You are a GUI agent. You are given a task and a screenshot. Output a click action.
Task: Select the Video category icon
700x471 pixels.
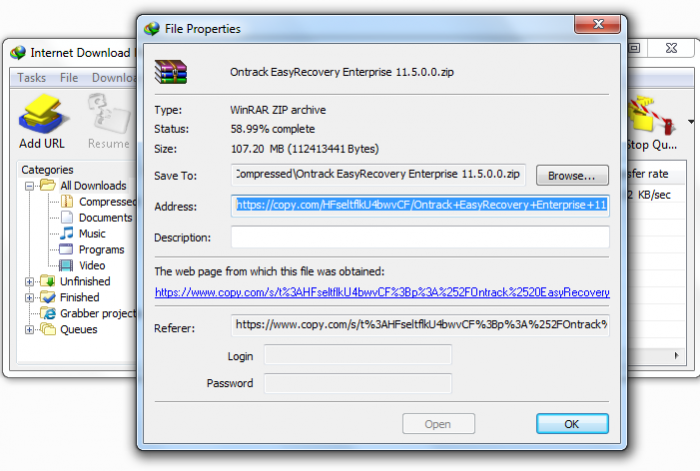66,265
